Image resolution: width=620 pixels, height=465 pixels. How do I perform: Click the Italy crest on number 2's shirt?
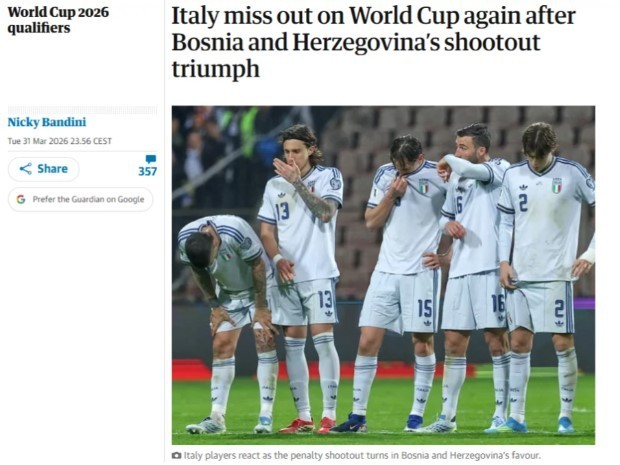557,185
